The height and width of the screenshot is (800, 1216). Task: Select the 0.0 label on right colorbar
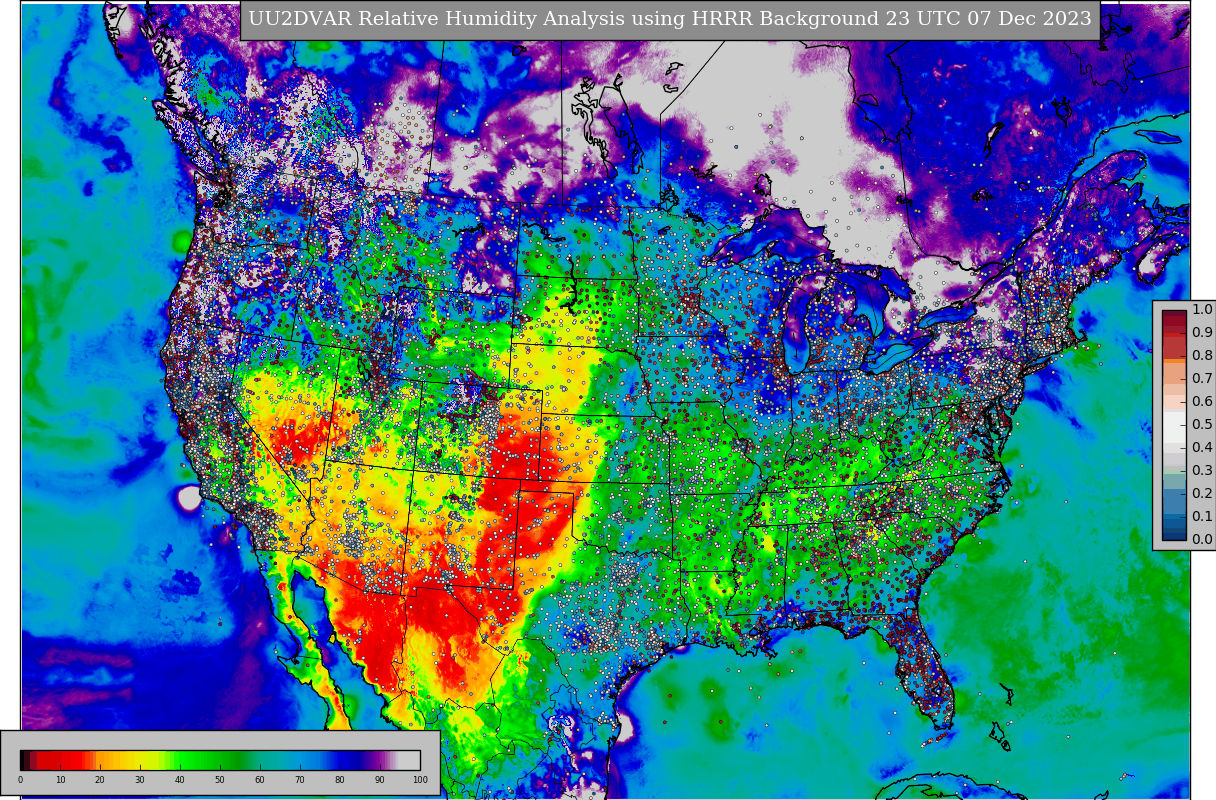pos(1202,540)
